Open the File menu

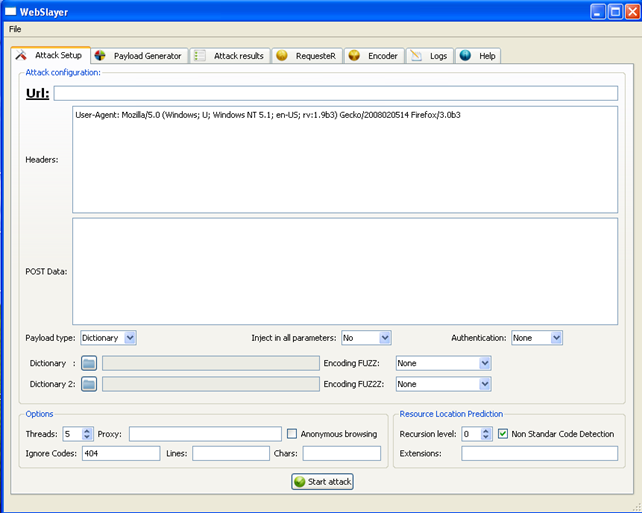click(15, 29)
